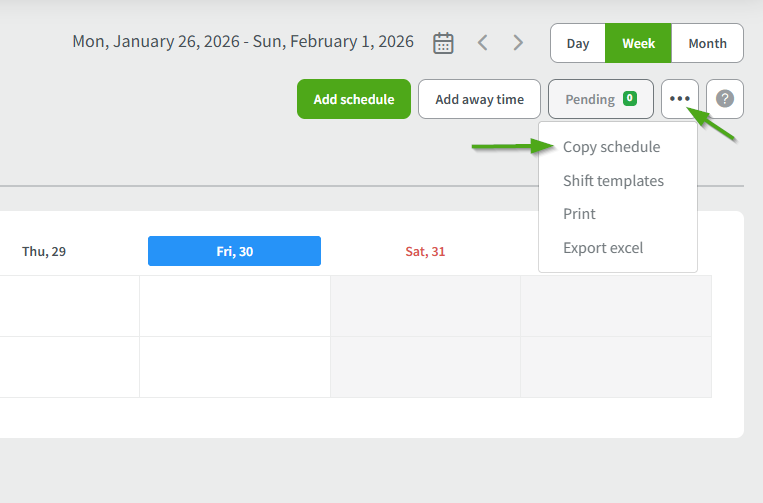Select Print in the dropdown menu
This screenshot has height=503, width=763.
coord(579,214)
